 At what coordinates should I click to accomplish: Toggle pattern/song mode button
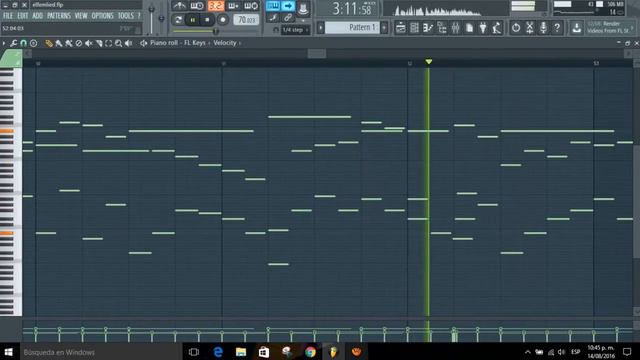point(178,20)
